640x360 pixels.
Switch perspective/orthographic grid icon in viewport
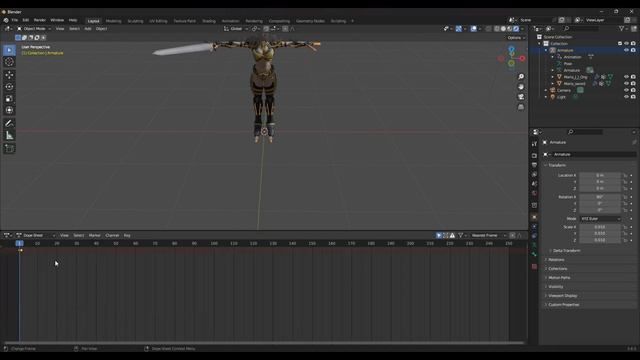(521, 107)
